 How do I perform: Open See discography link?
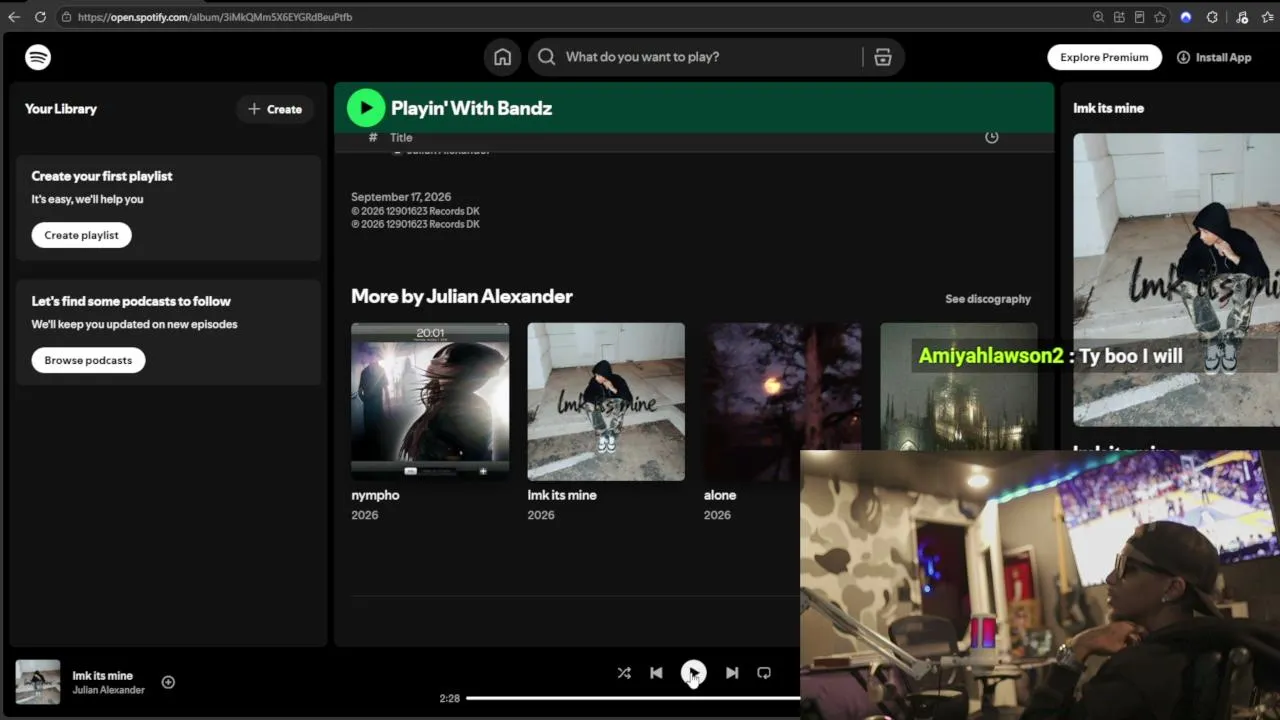click(988, 299)
